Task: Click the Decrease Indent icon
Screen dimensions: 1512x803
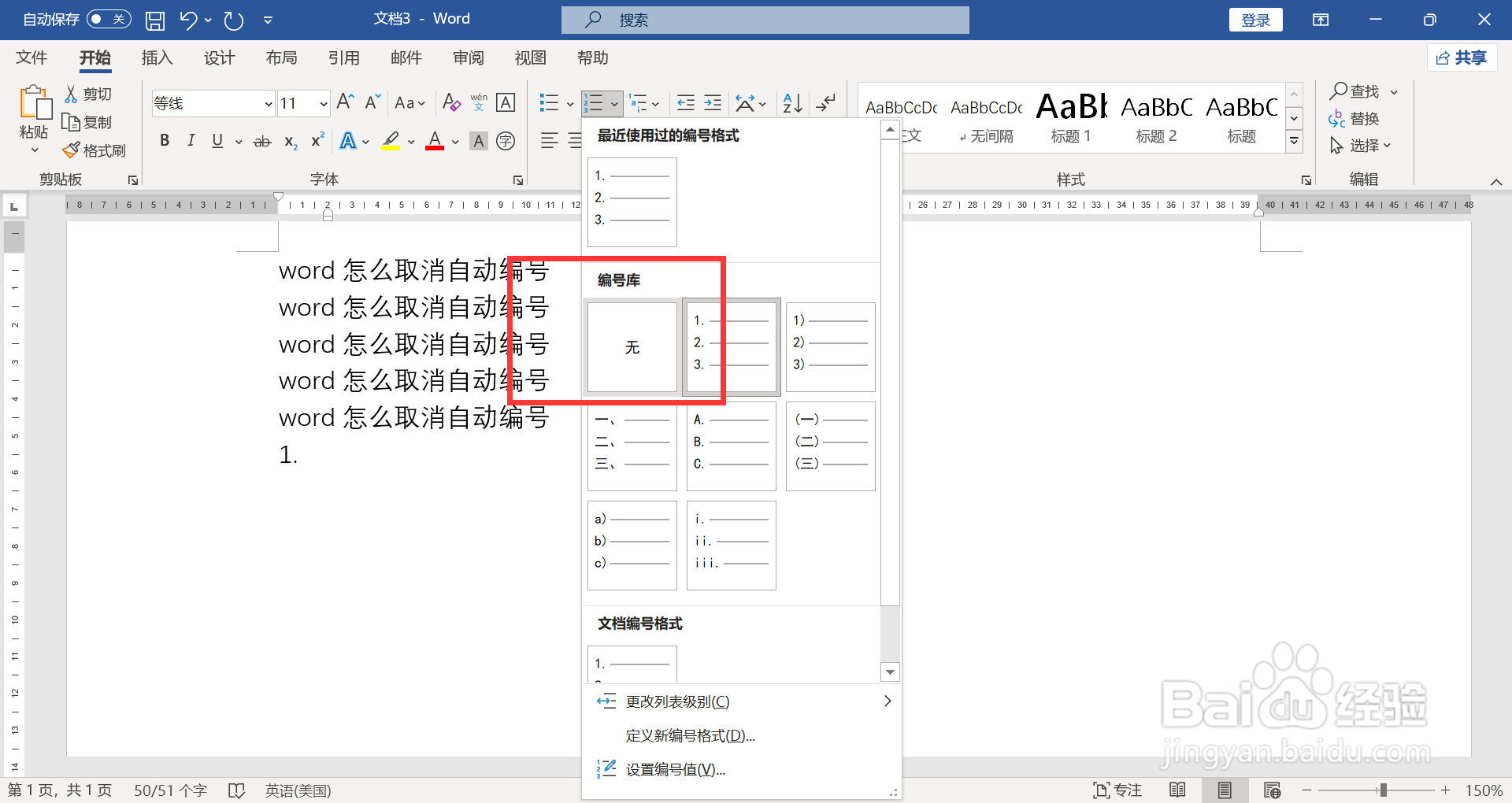Action: [686, 102]
